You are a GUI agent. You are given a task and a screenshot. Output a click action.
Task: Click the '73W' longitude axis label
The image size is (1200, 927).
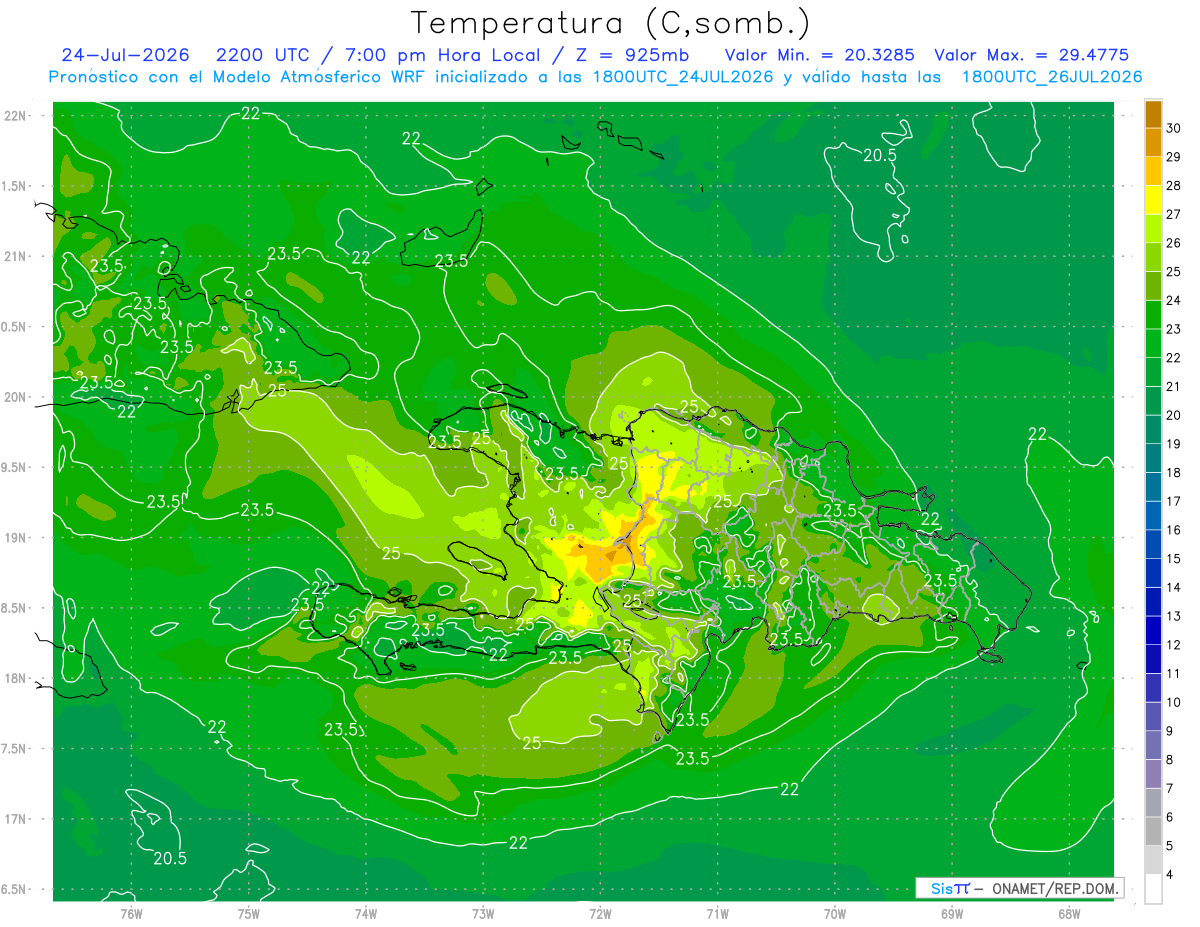pos(483,913)
